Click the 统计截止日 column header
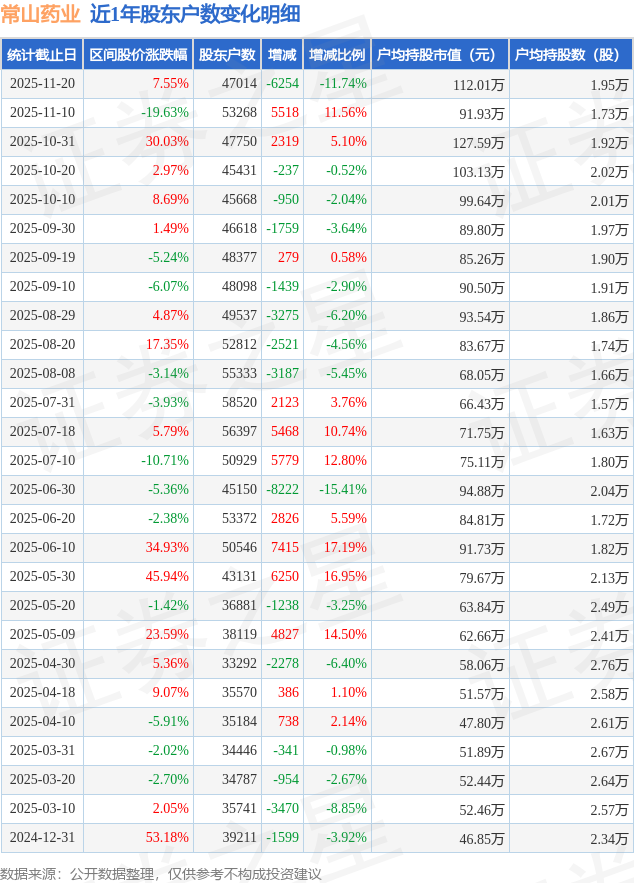634x883 pixels. click(x=42, y=55)
